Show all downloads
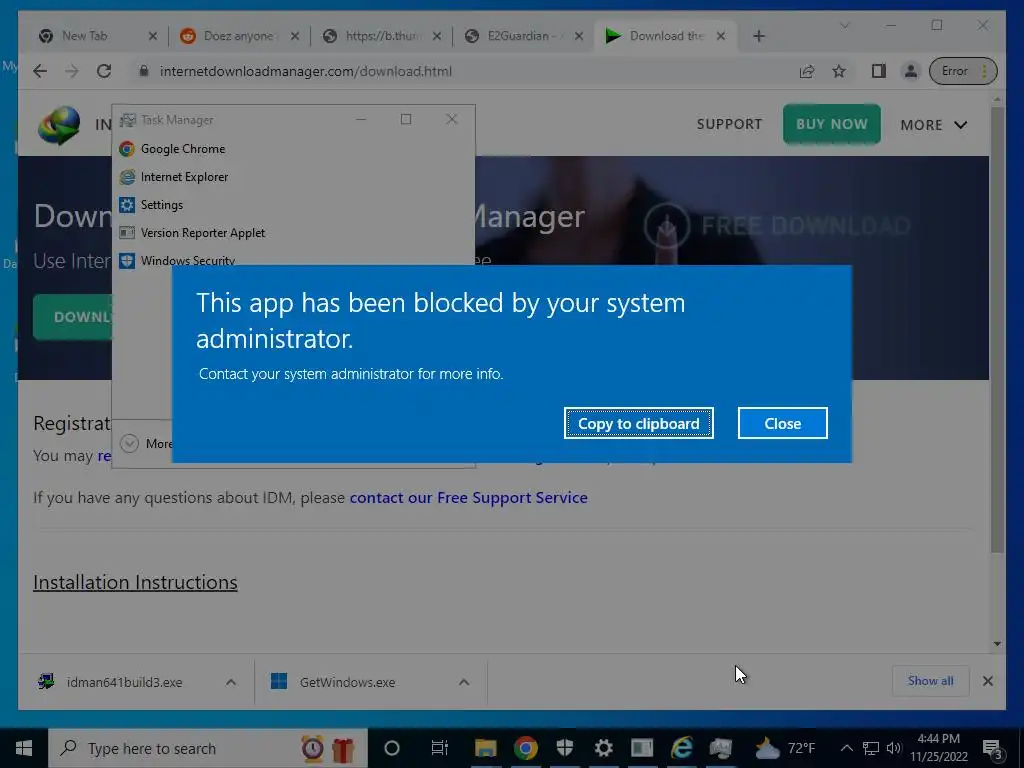Image resolution: width=1024 pixels, height=768 pixels. pyautogui.click(x=931, y=681)
